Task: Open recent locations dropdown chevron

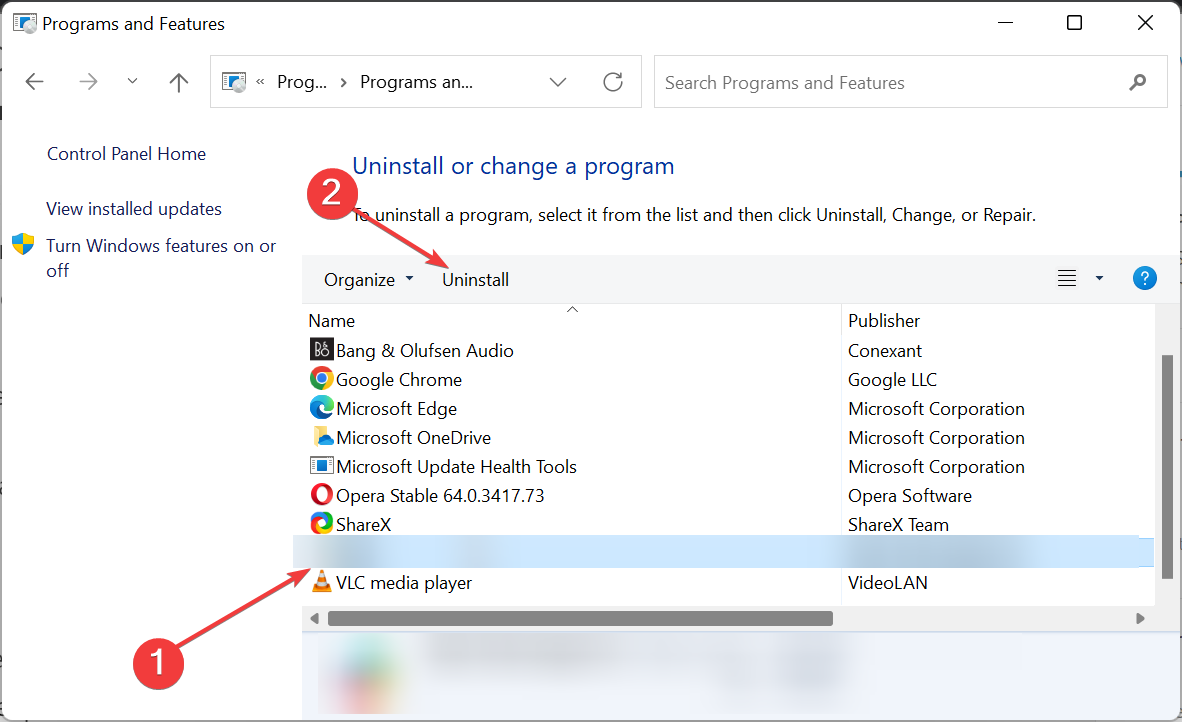Action: [133, 81]
